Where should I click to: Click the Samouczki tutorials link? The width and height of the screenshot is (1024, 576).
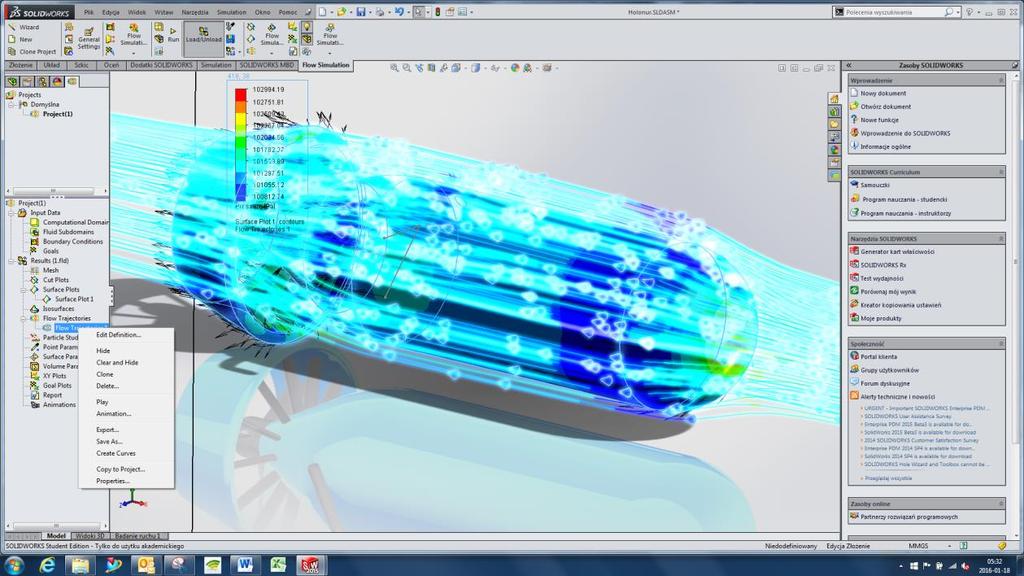click(x=875, y=185)
